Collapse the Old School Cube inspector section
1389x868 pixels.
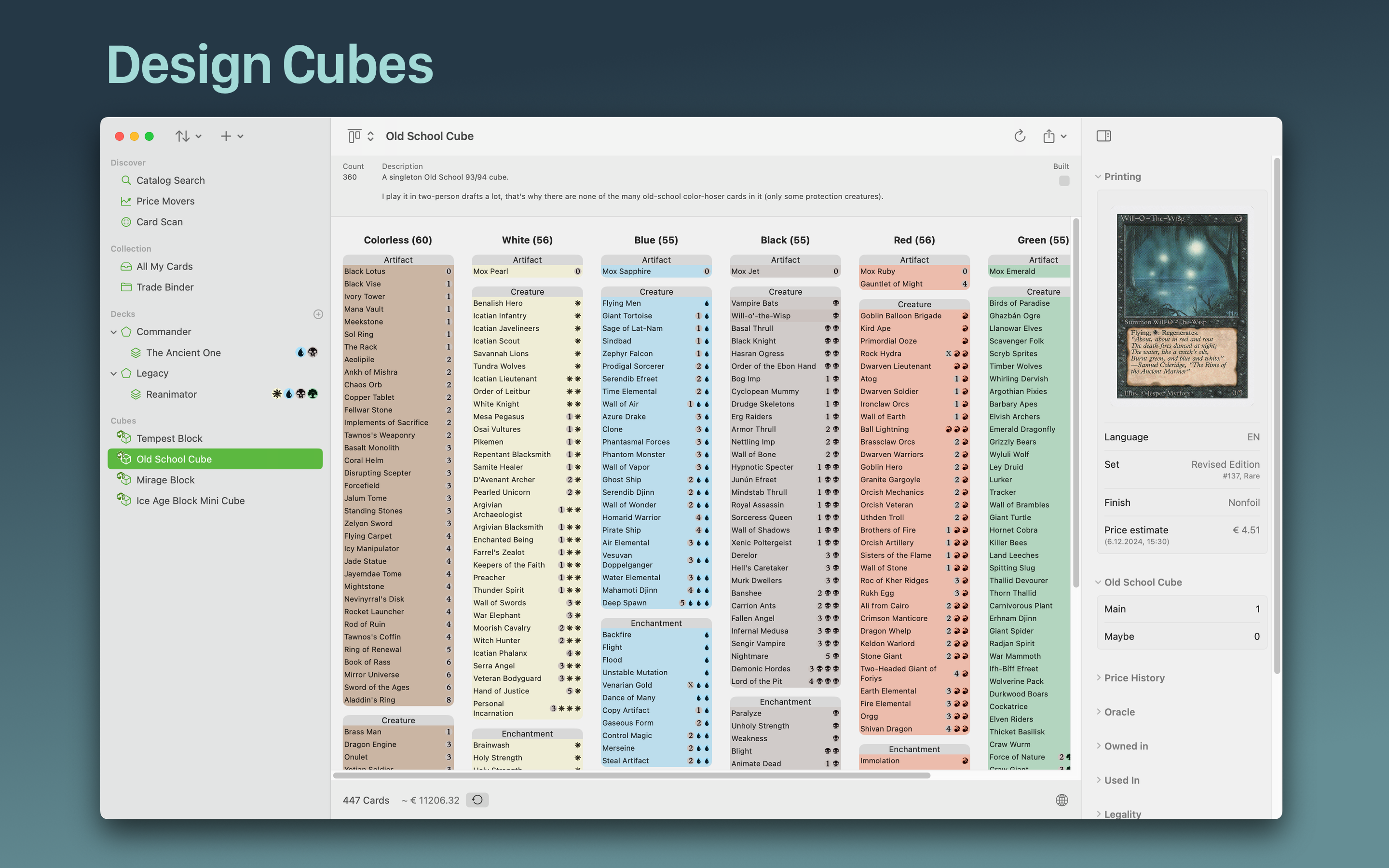click(x=1098, y=582)
